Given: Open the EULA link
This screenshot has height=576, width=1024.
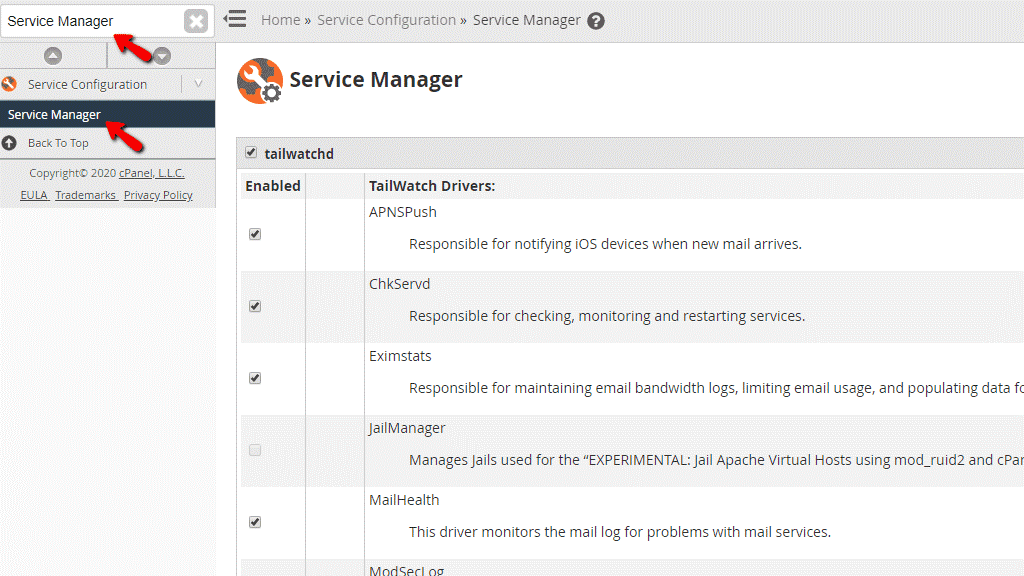Looking at the screenshot, I should (x=34, y=195).
